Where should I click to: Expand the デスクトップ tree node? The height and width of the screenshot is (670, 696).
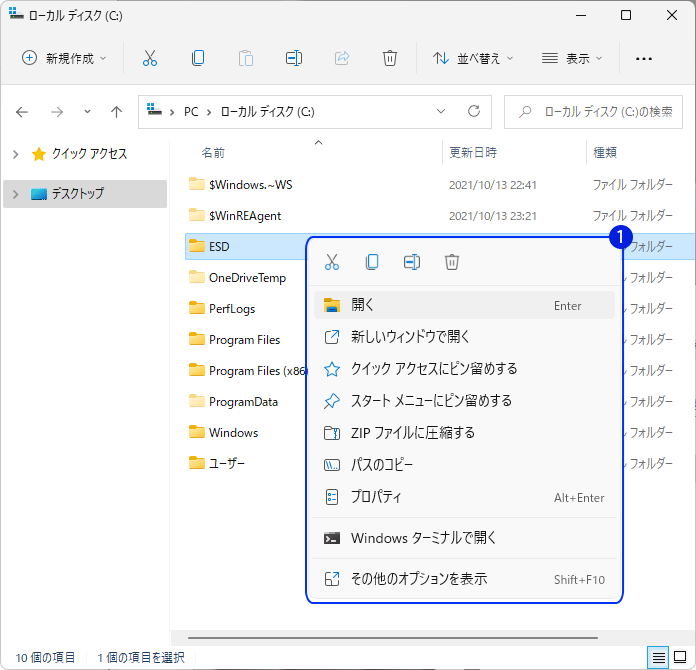click(x=16, y=194)
